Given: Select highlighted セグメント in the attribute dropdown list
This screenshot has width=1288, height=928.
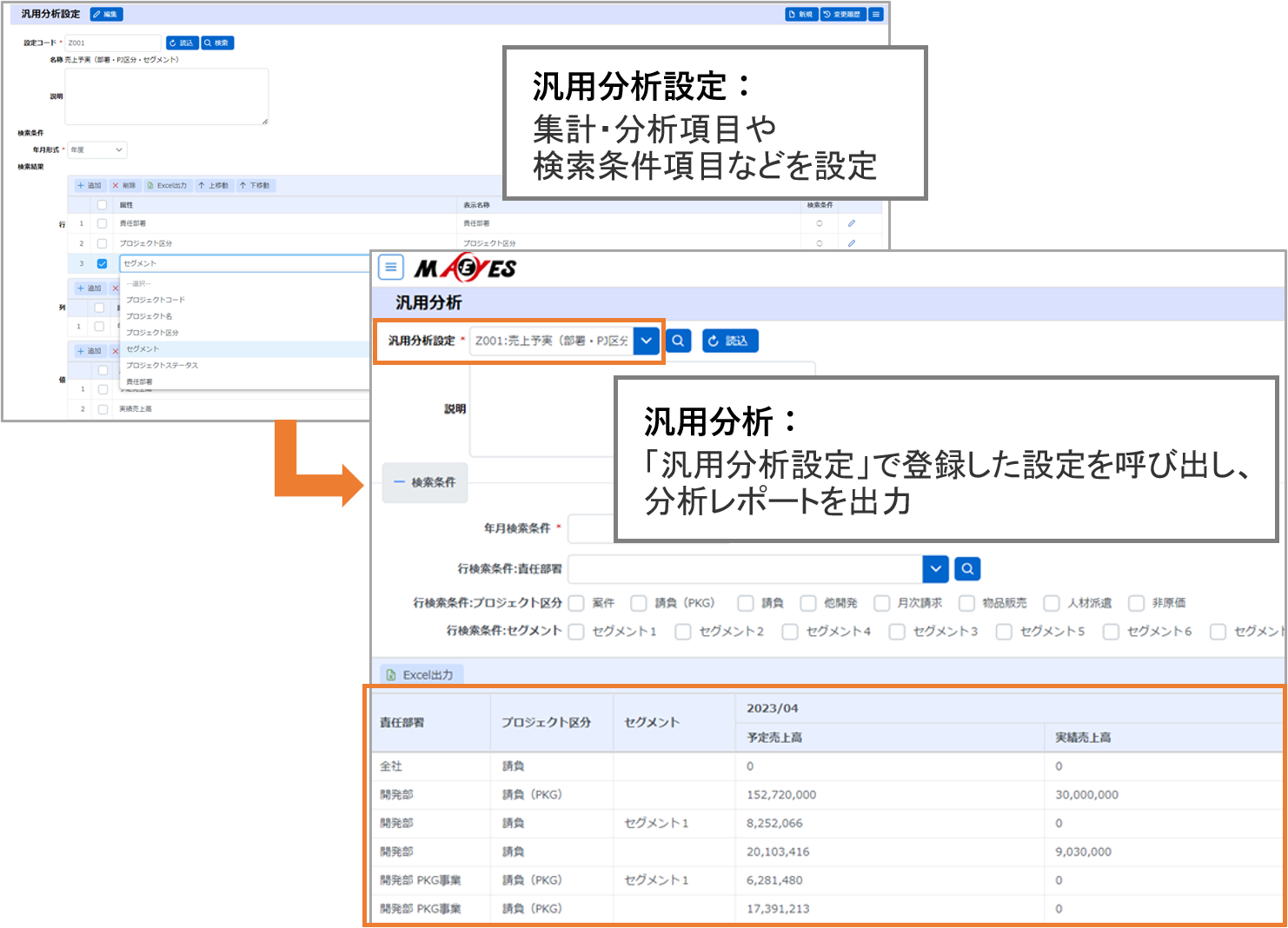Looking at the screenshot, I should pos(246,349).
